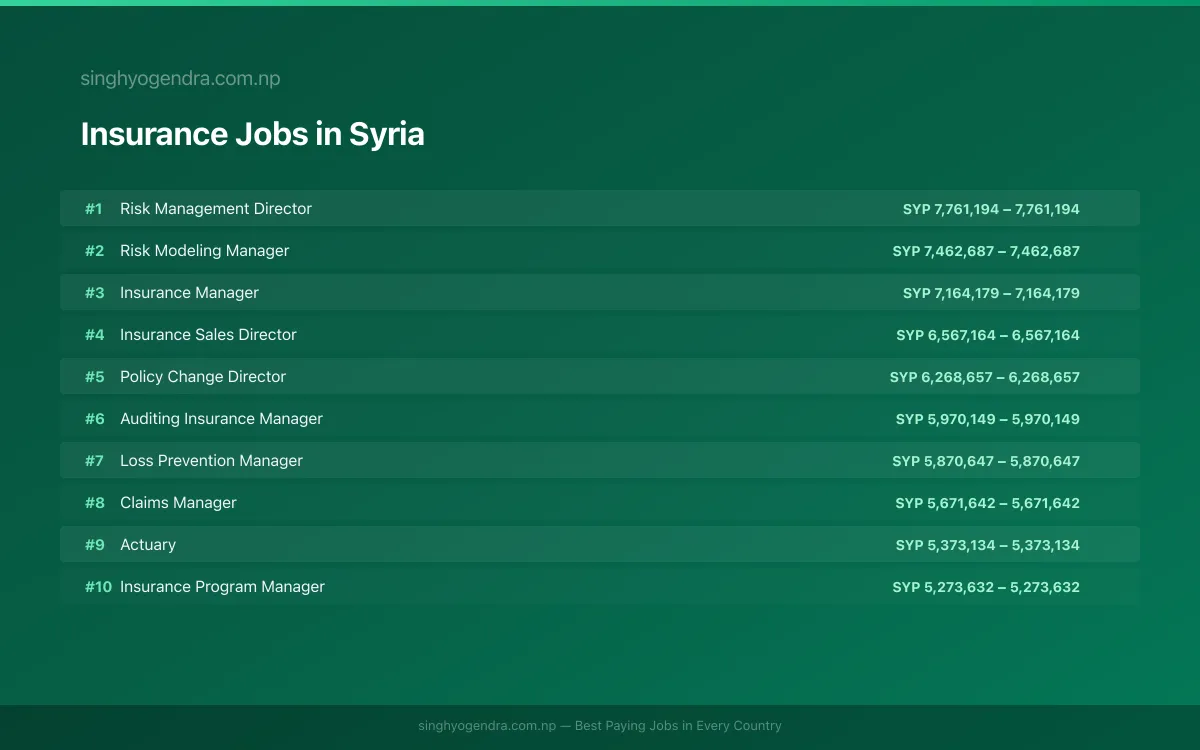The width and height of the screenshot is (1200, 750).
Task: Click the Insurance Program Manager job title
Action: [223, 587]
